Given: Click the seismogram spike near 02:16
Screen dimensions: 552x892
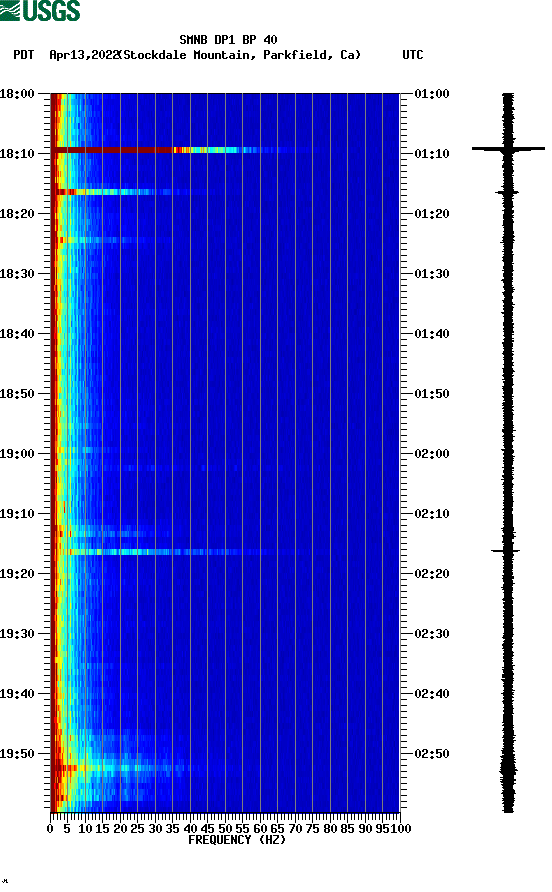Looking at the screenshot, I should tap(506, 551).
